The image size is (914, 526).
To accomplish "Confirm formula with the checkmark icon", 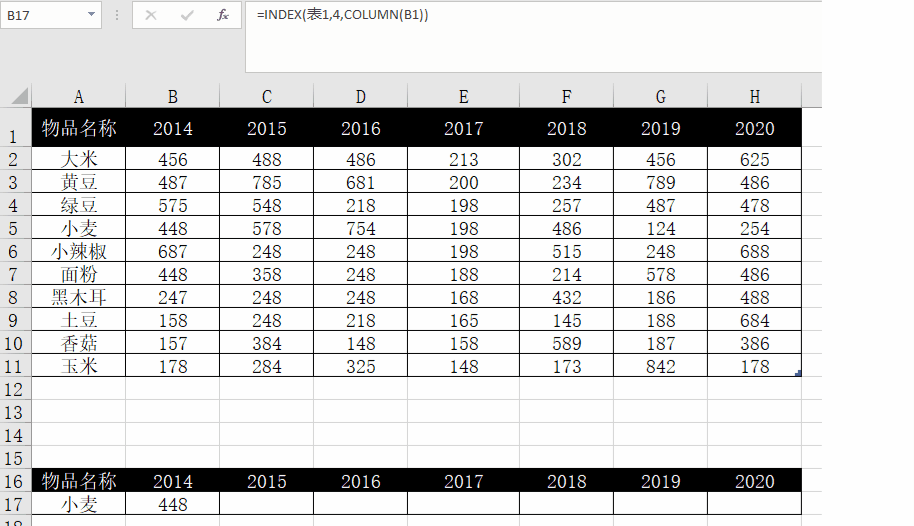I will tap(187, 15).
